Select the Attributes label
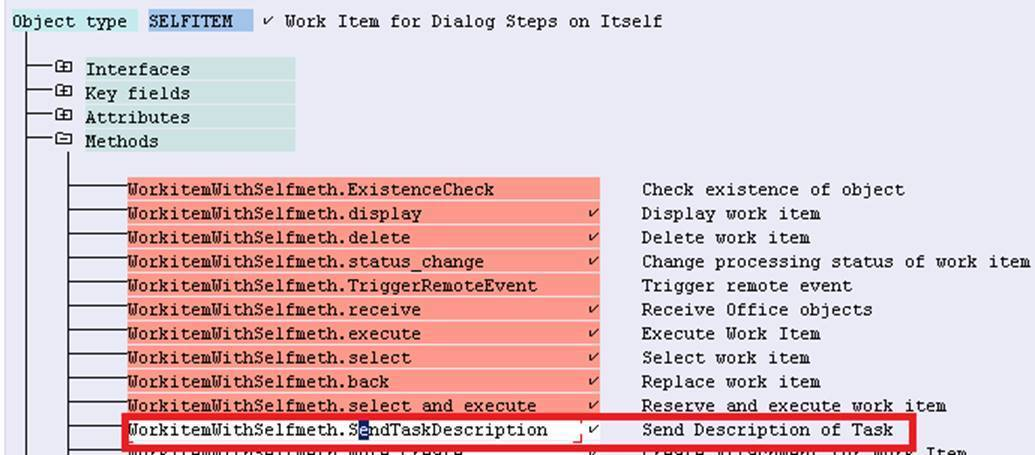Viewport: 1035px width, 455px height. (137, 117)
